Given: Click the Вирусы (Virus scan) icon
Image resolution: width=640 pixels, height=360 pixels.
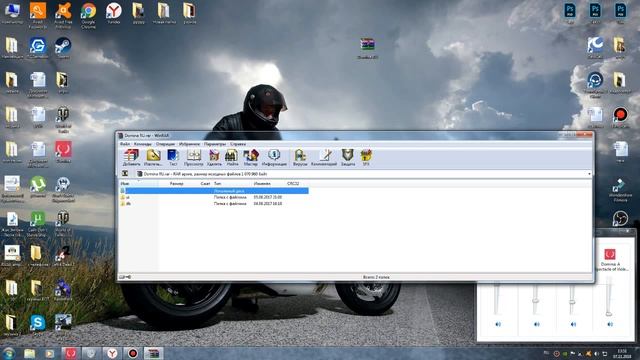Looking at the screenshot, I should pos(300,157).
